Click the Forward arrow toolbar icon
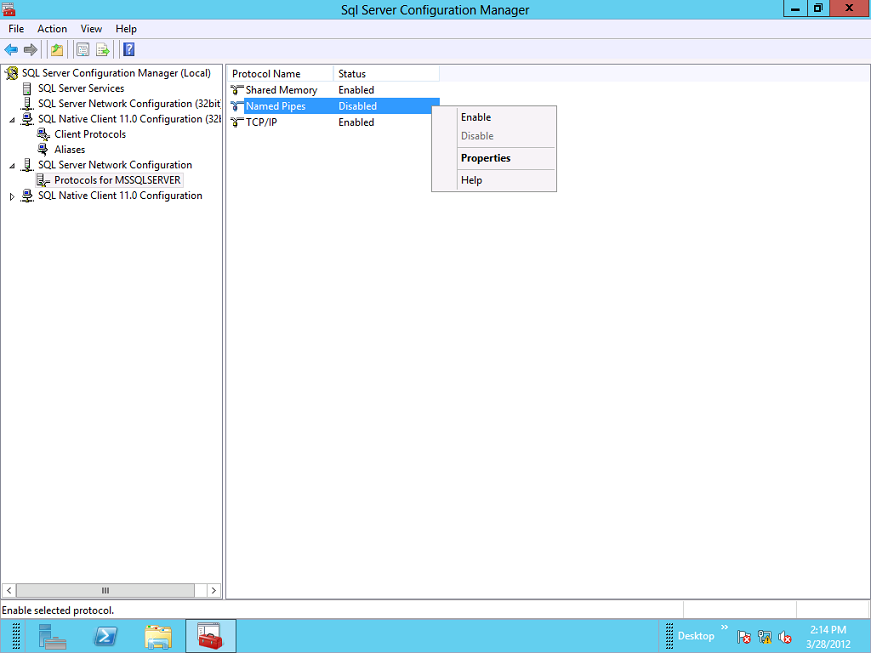This screenshot has width=871, height=653. (31, 50)
